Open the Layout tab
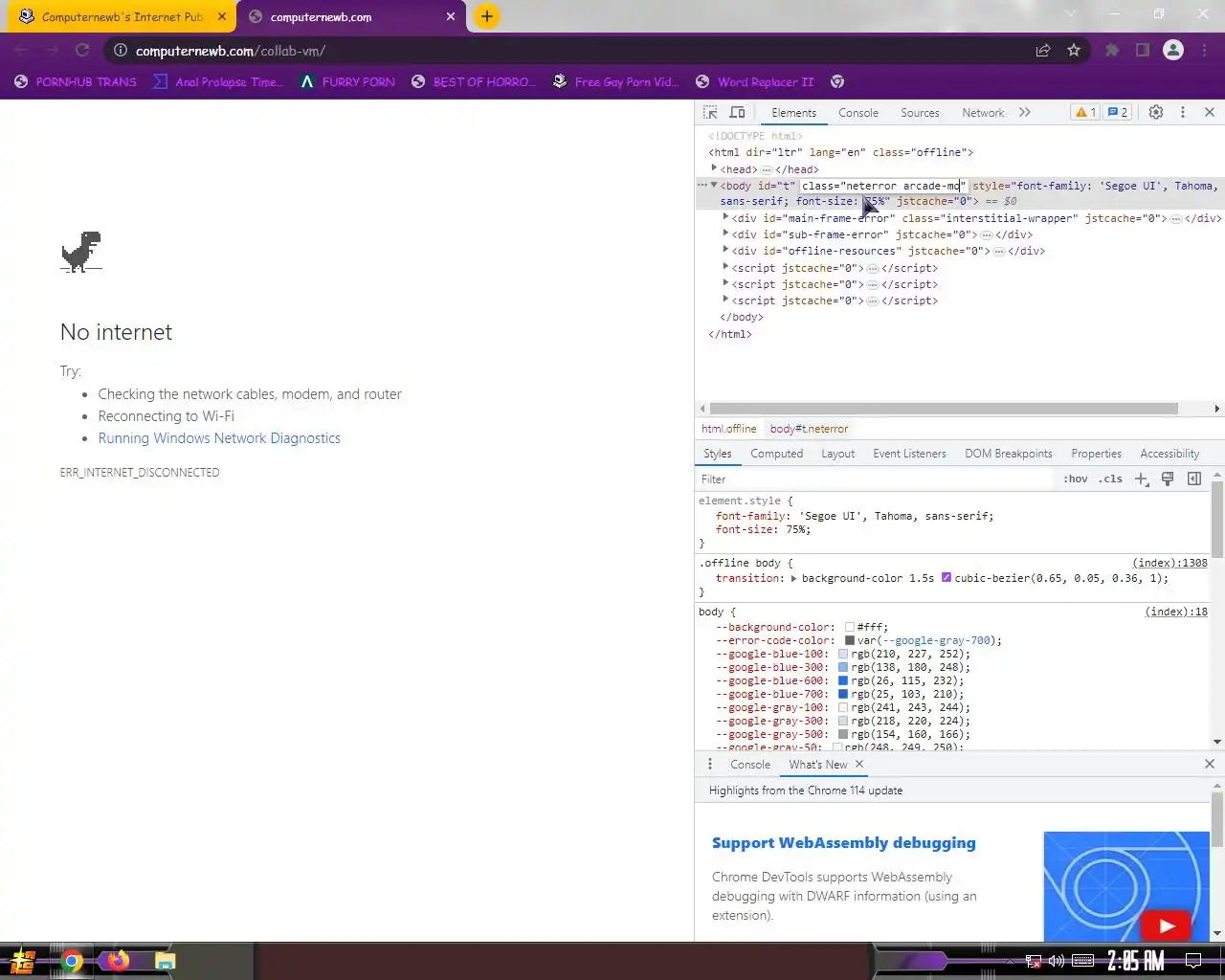The height and width of the screenshot is (980, 1225). [x=837, y=454]
